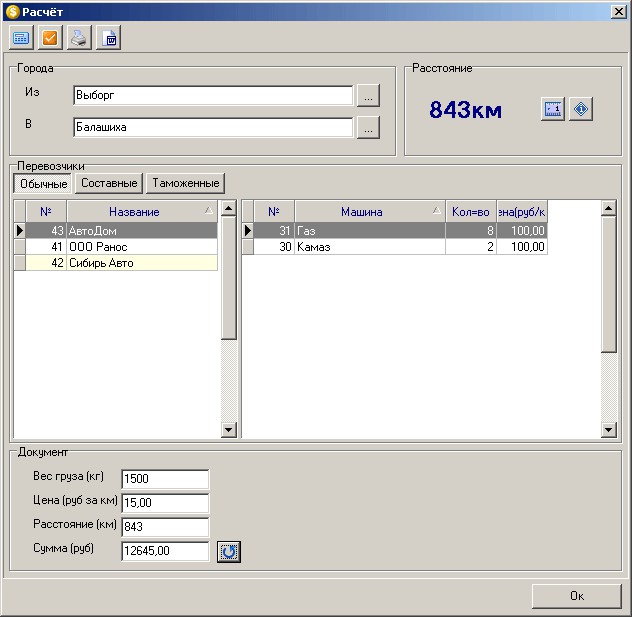Click the vehicles list scrollbar thumb
This screenshot has width=632, height=617.
pyautogui.click(x=608, y=285)
